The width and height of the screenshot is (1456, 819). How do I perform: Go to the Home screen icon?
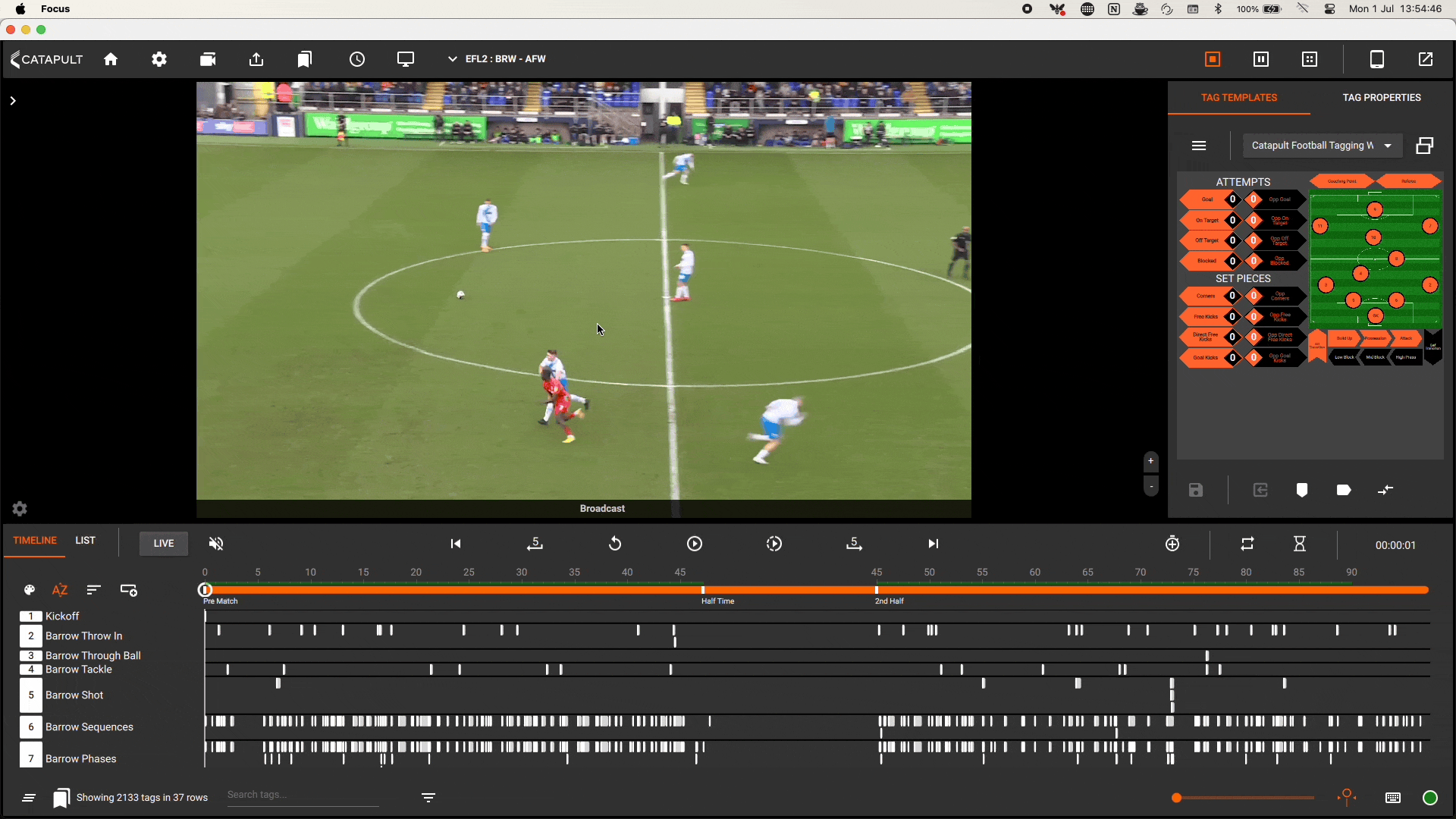pos(111,59)
